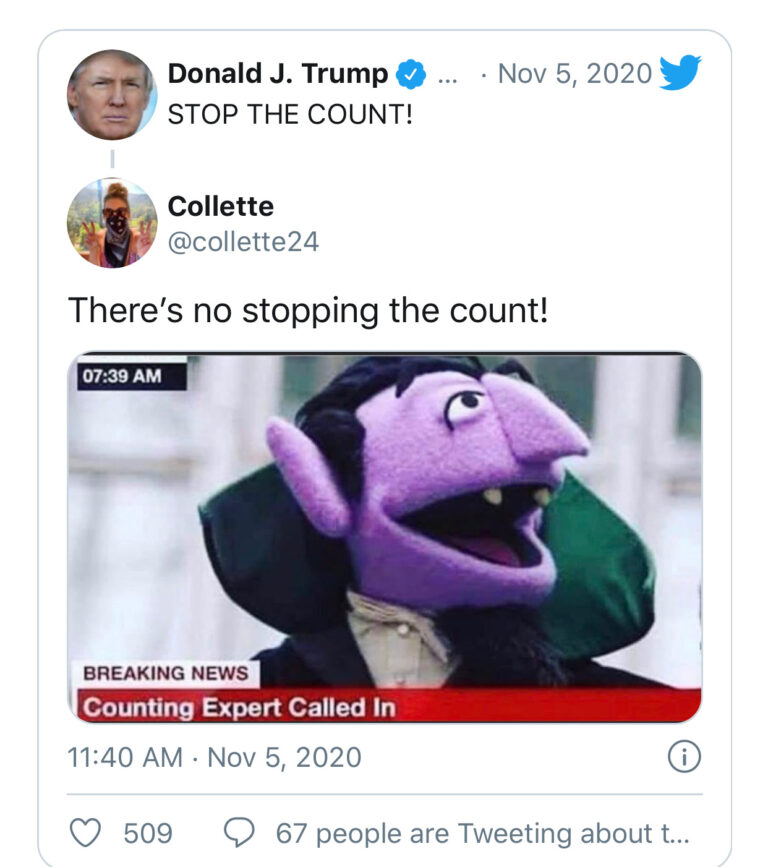The width and height of the screenshot is (768, 867).
Task: Open the Nov 5, 2020 quoted date
Action: point(575,74)
